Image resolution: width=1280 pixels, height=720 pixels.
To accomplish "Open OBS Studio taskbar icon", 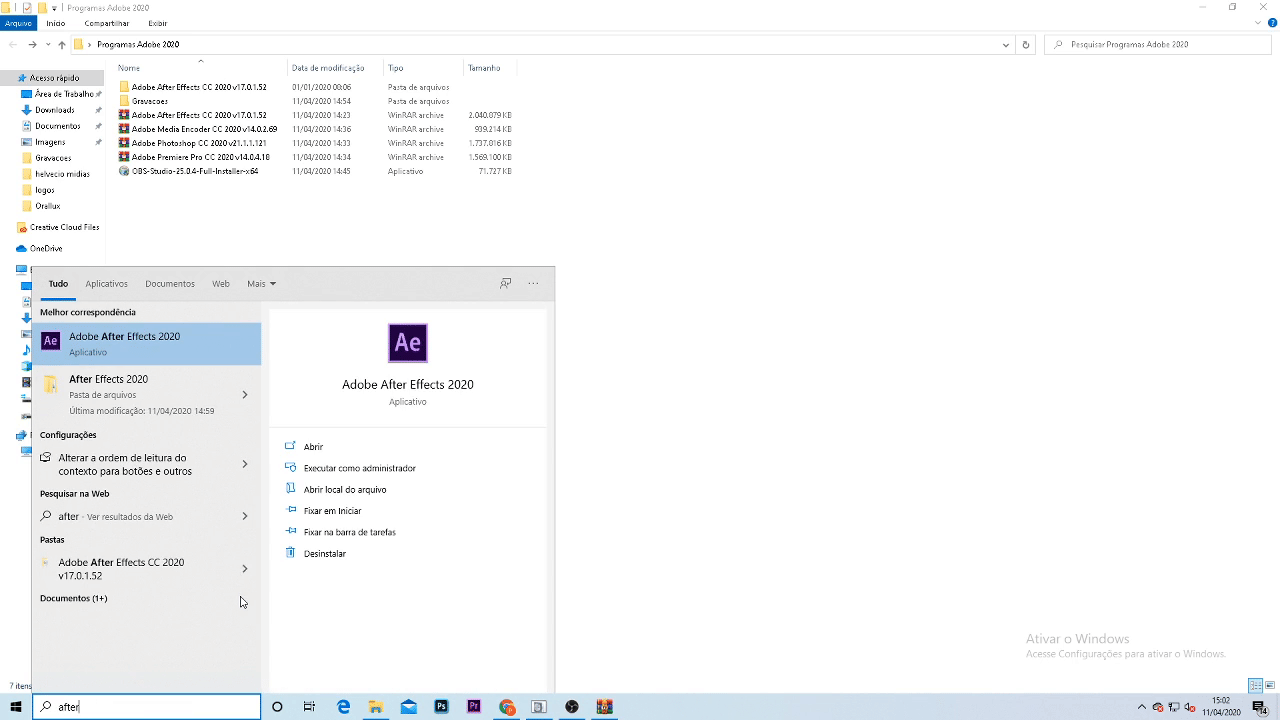I will point(572,707).
